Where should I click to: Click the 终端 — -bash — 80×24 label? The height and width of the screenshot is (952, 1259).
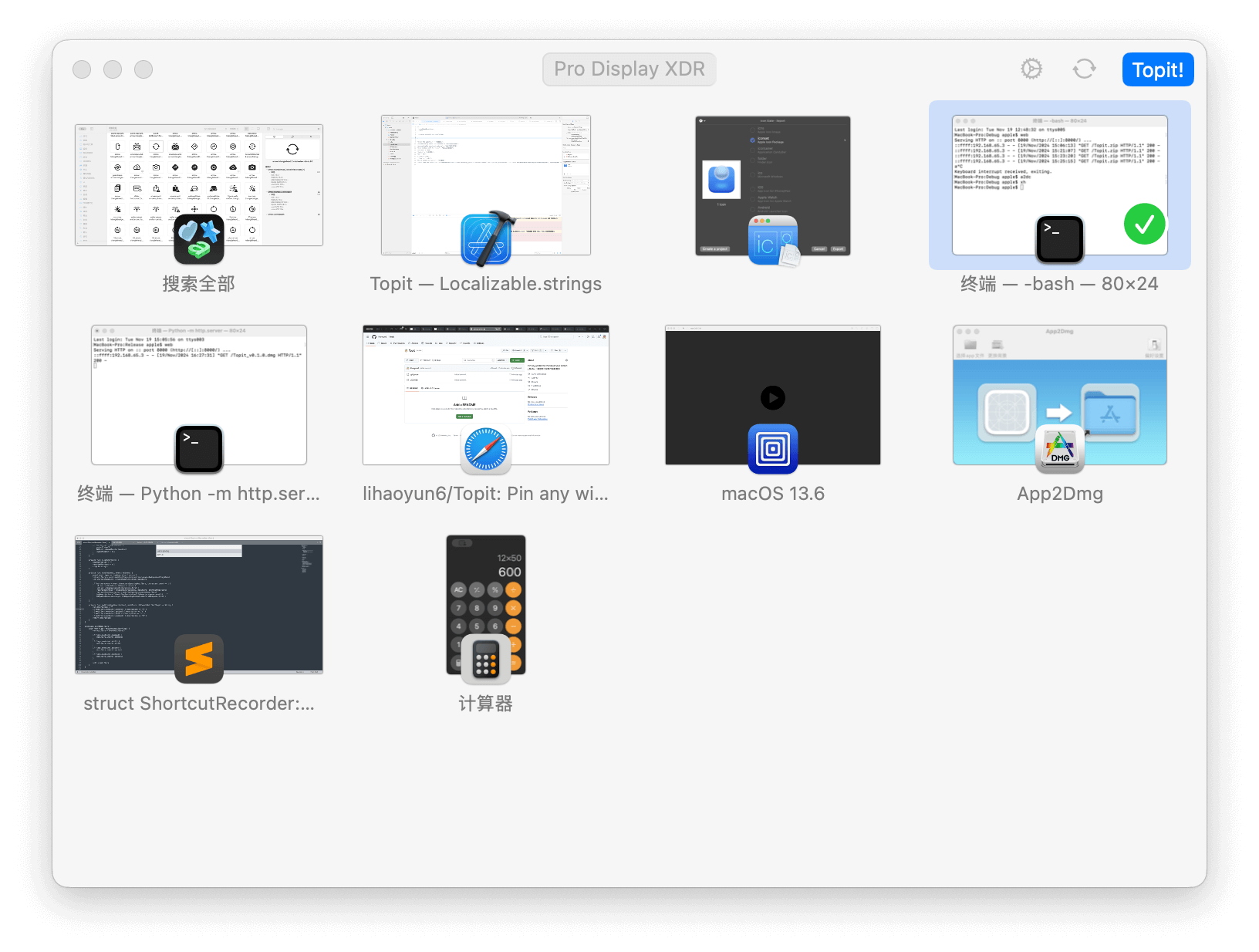point(1060,284)
